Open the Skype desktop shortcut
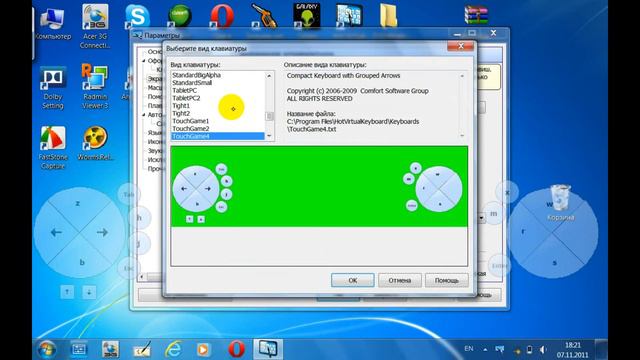This screenshot has width=640, height=360. (137, 16)
